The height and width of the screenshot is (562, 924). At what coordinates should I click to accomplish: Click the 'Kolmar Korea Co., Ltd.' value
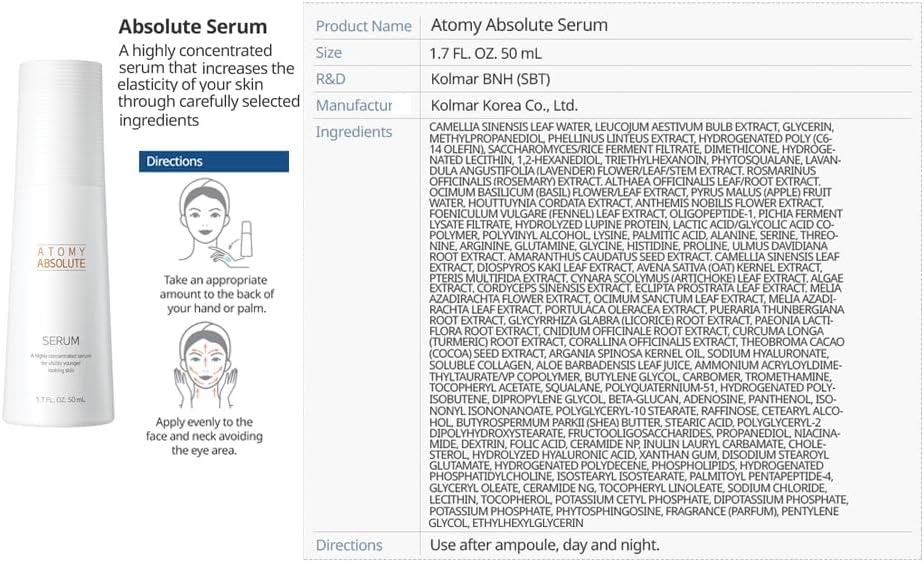(504, 106)
